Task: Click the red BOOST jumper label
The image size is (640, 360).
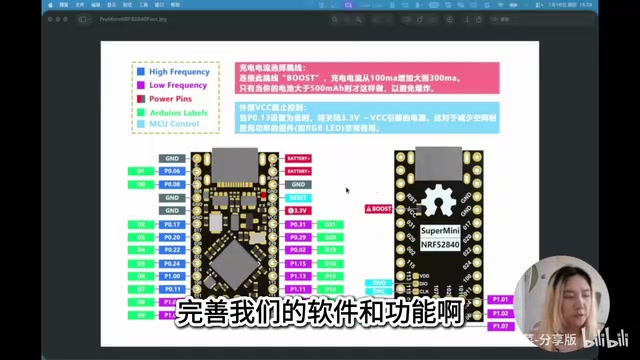Action: (x=378, y=209)
